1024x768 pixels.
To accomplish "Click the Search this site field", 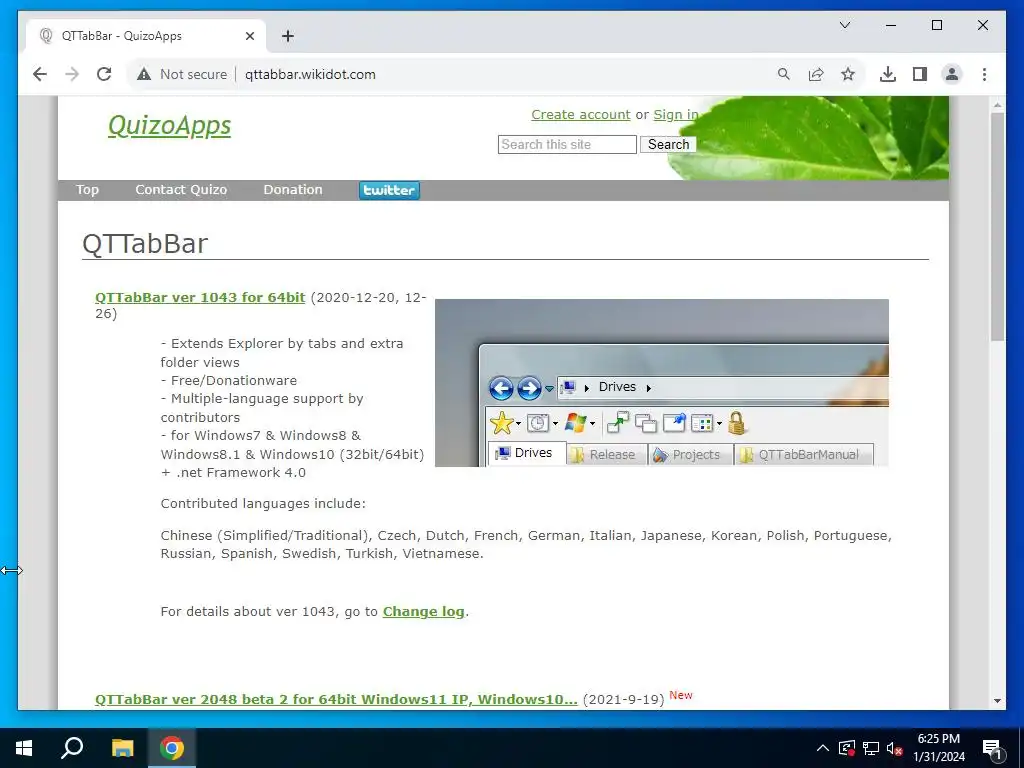I will (x=567, y=144).
